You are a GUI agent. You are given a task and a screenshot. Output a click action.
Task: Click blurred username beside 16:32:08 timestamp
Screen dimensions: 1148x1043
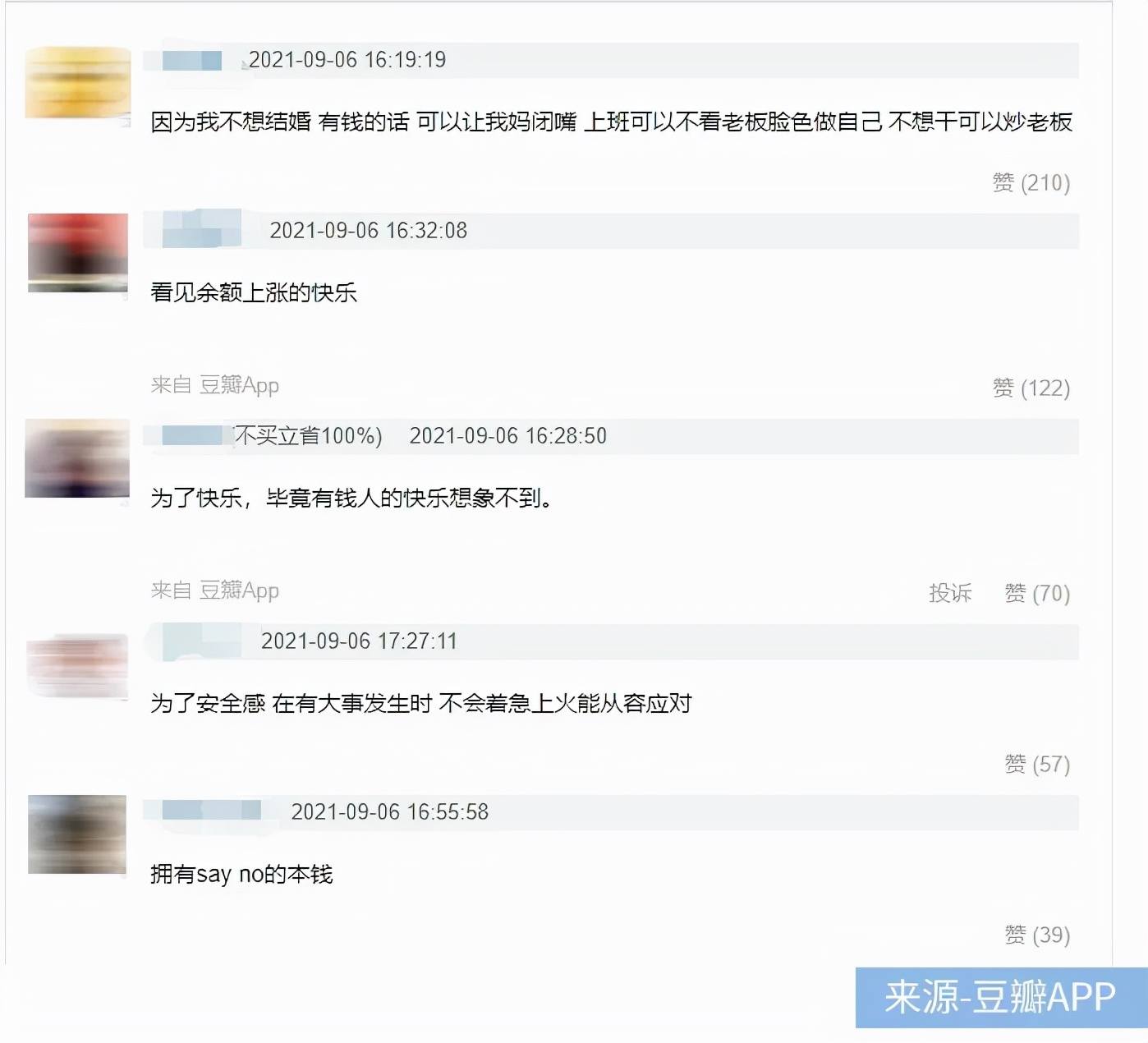coord(201,230)
